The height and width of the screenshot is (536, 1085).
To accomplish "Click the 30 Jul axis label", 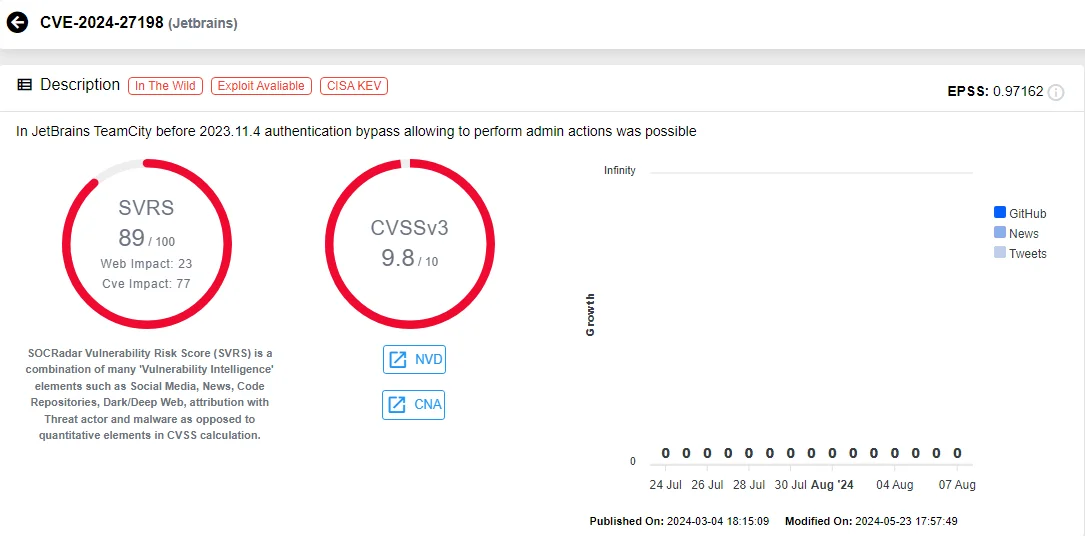I will [790, 485].
